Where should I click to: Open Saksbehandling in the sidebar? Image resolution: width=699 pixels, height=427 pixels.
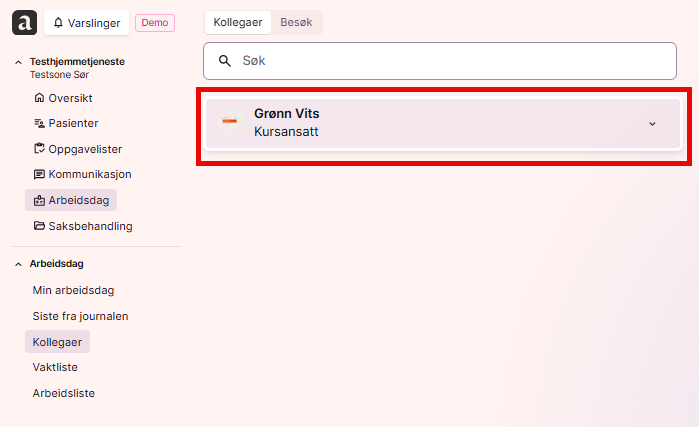pyautogui.click(x=83, y=226)
